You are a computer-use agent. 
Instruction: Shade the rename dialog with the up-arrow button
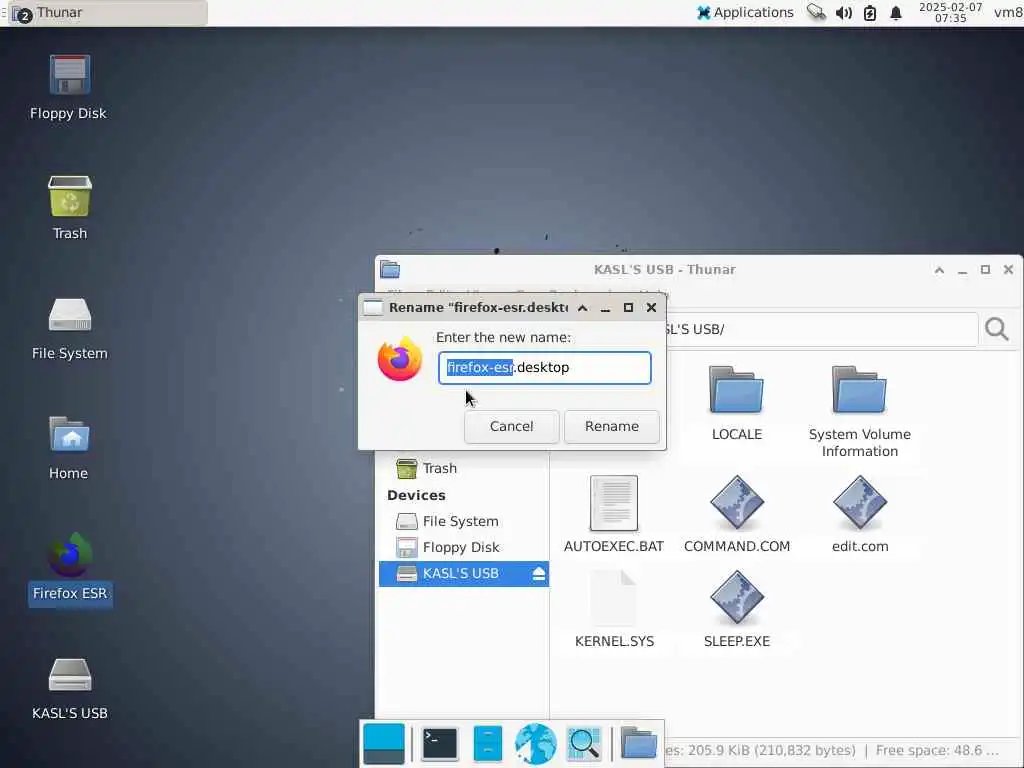click(x=583, y=308)
